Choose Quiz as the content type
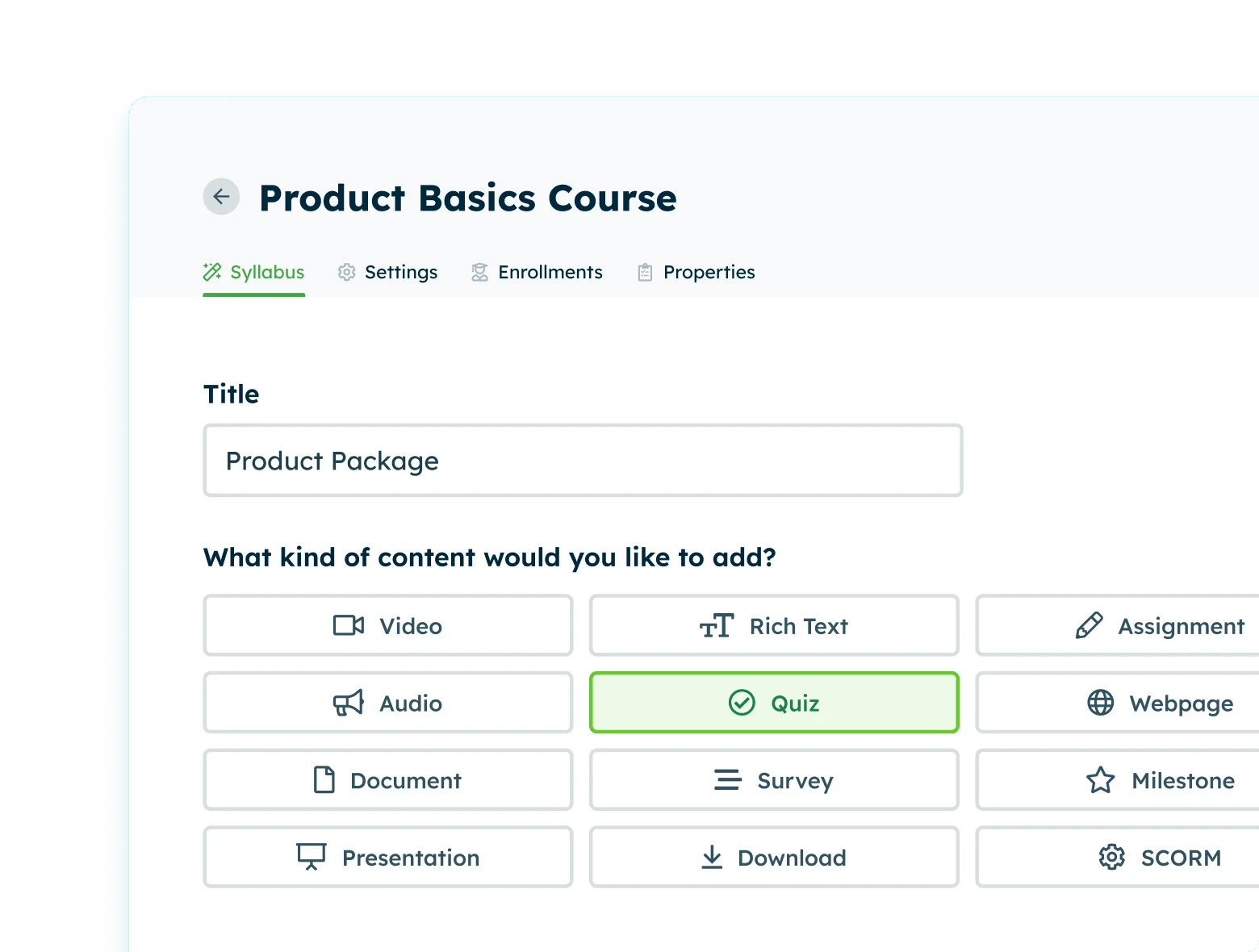 click(773, 703)
